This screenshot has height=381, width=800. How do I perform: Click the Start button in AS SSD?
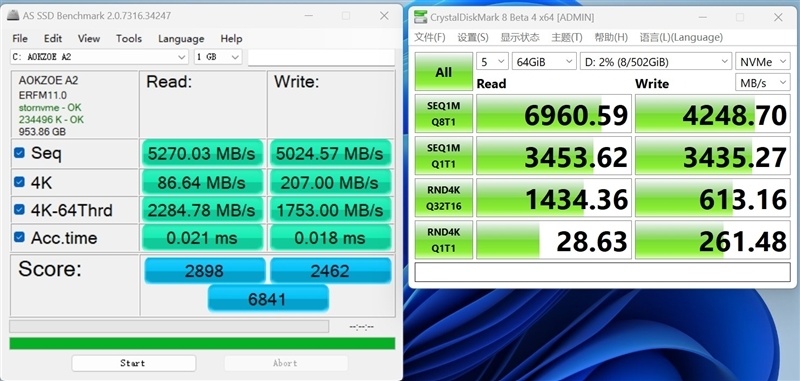133,363
